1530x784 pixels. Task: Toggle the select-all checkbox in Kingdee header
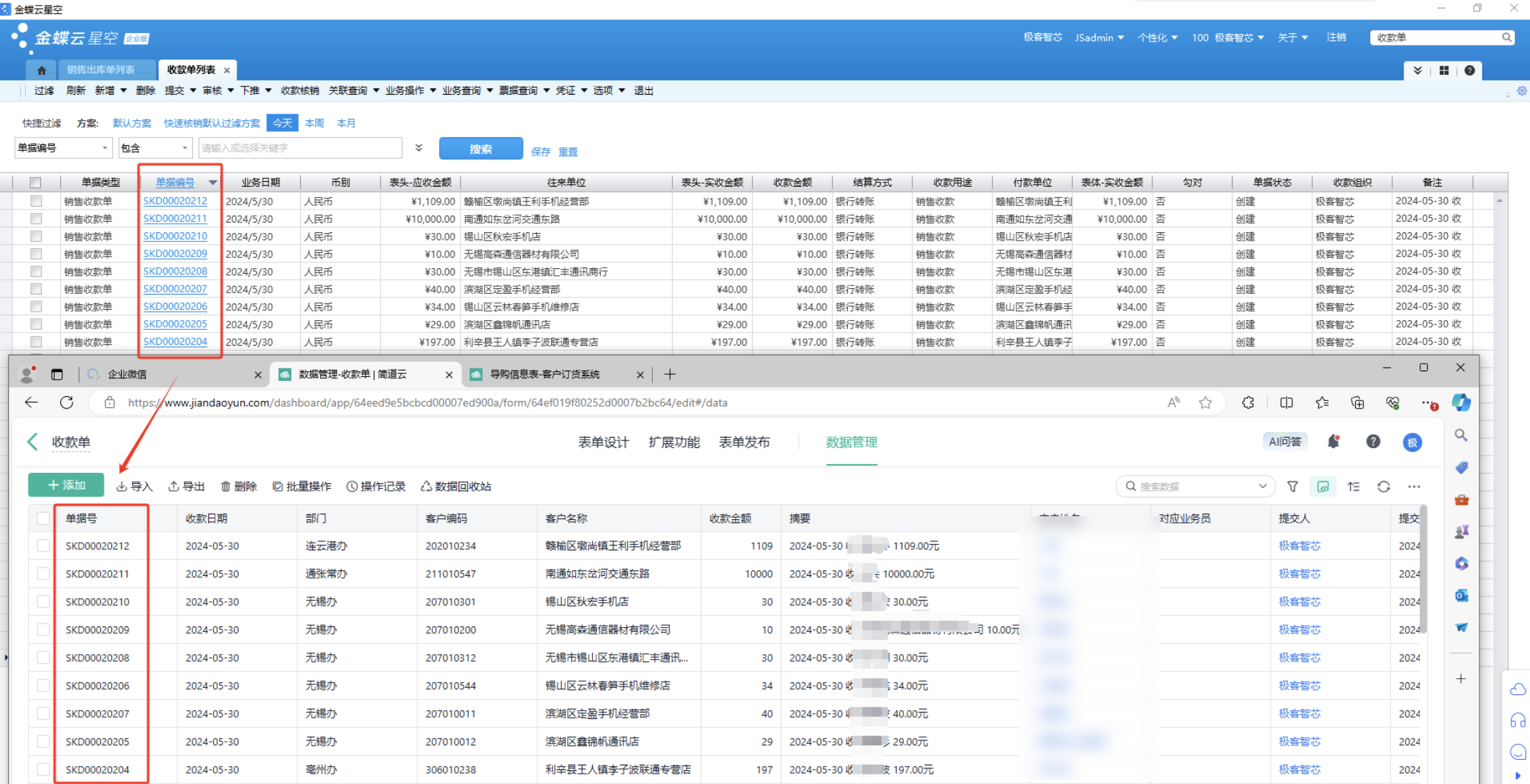36,183
